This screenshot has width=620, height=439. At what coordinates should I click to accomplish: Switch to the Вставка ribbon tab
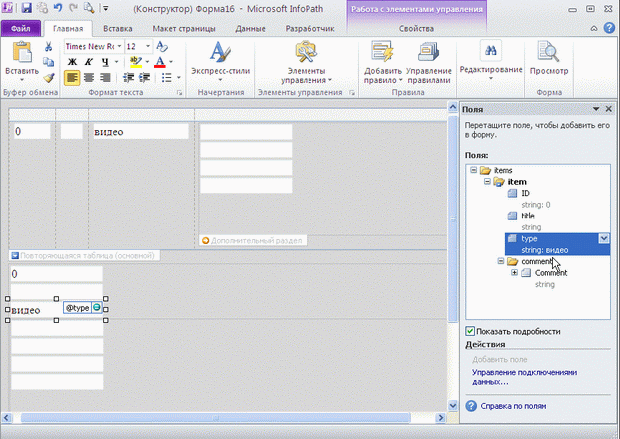click(117, 30)
